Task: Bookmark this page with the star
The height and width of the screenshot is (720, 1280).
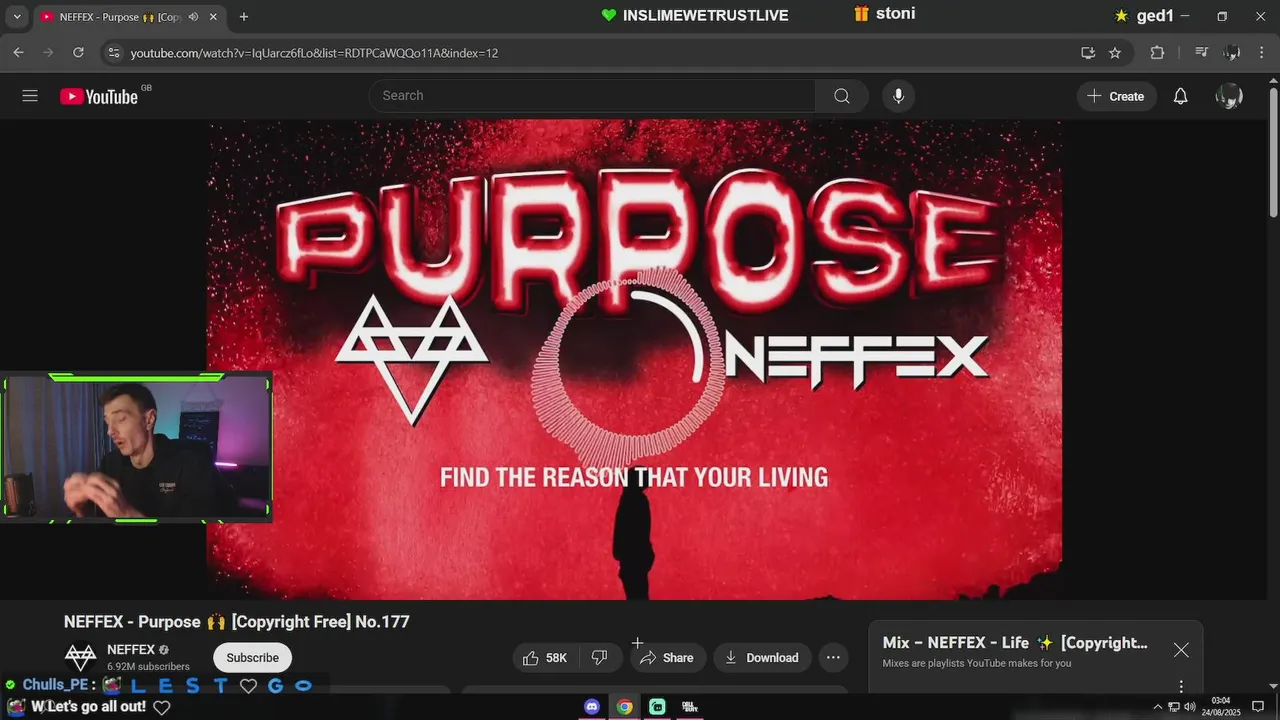Action: pos(1115,53)
